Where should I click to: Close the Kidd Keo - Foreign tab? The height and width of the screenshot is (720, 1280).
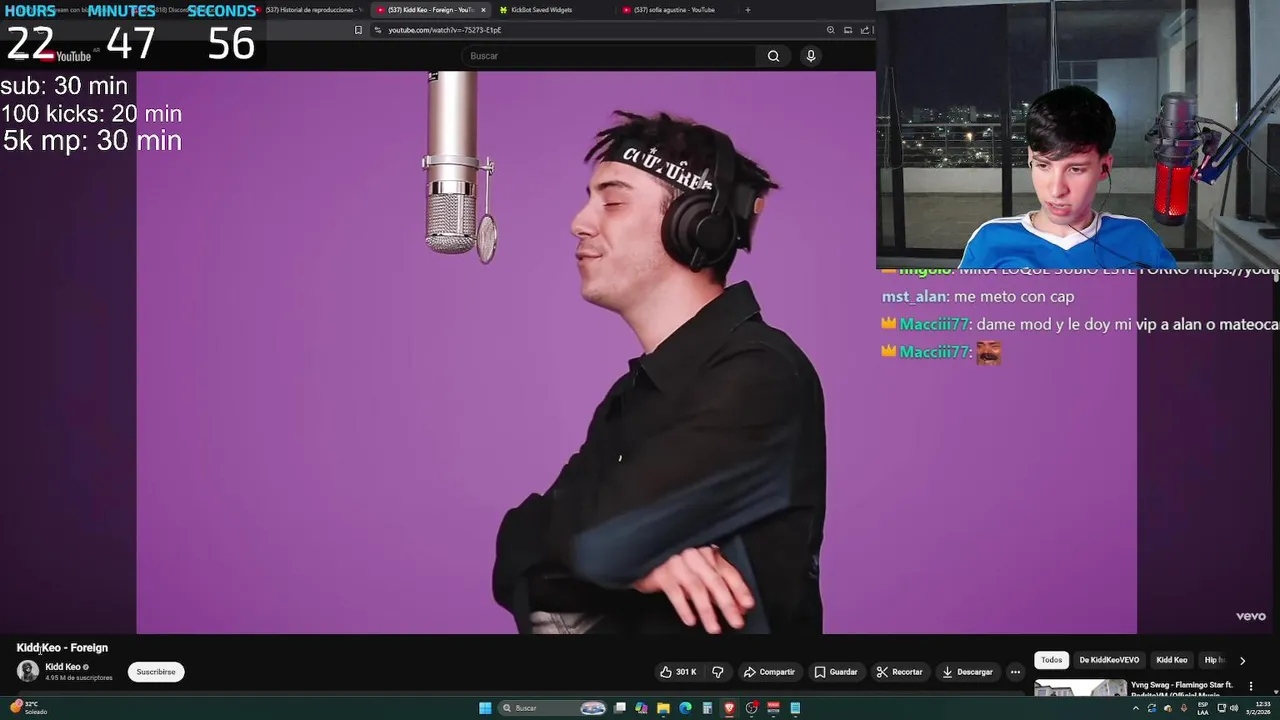pyautogui.click(x=483, y=10)
